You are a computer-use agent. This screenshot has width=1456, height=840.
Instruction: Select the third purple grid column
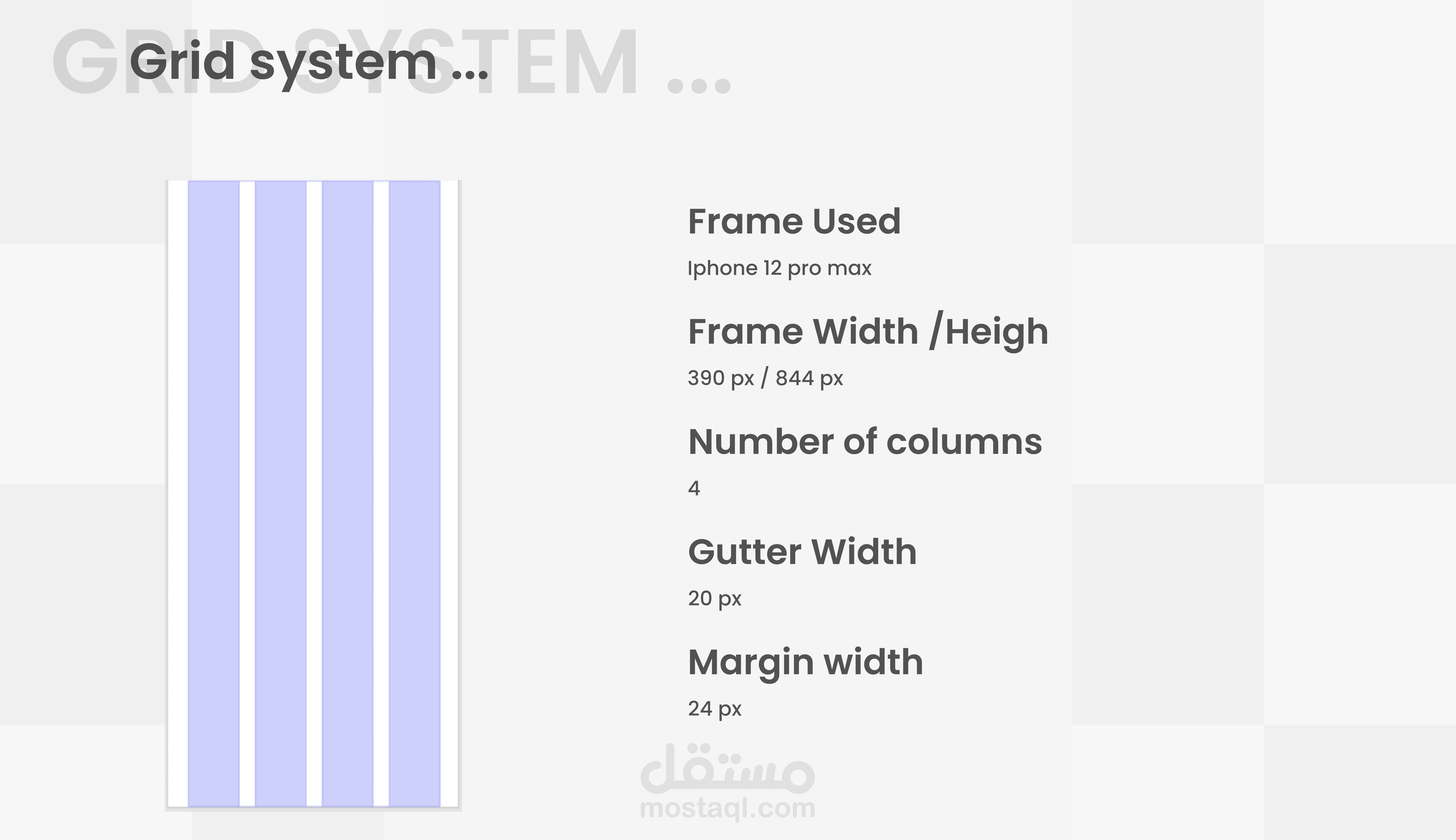click(347, 493)
